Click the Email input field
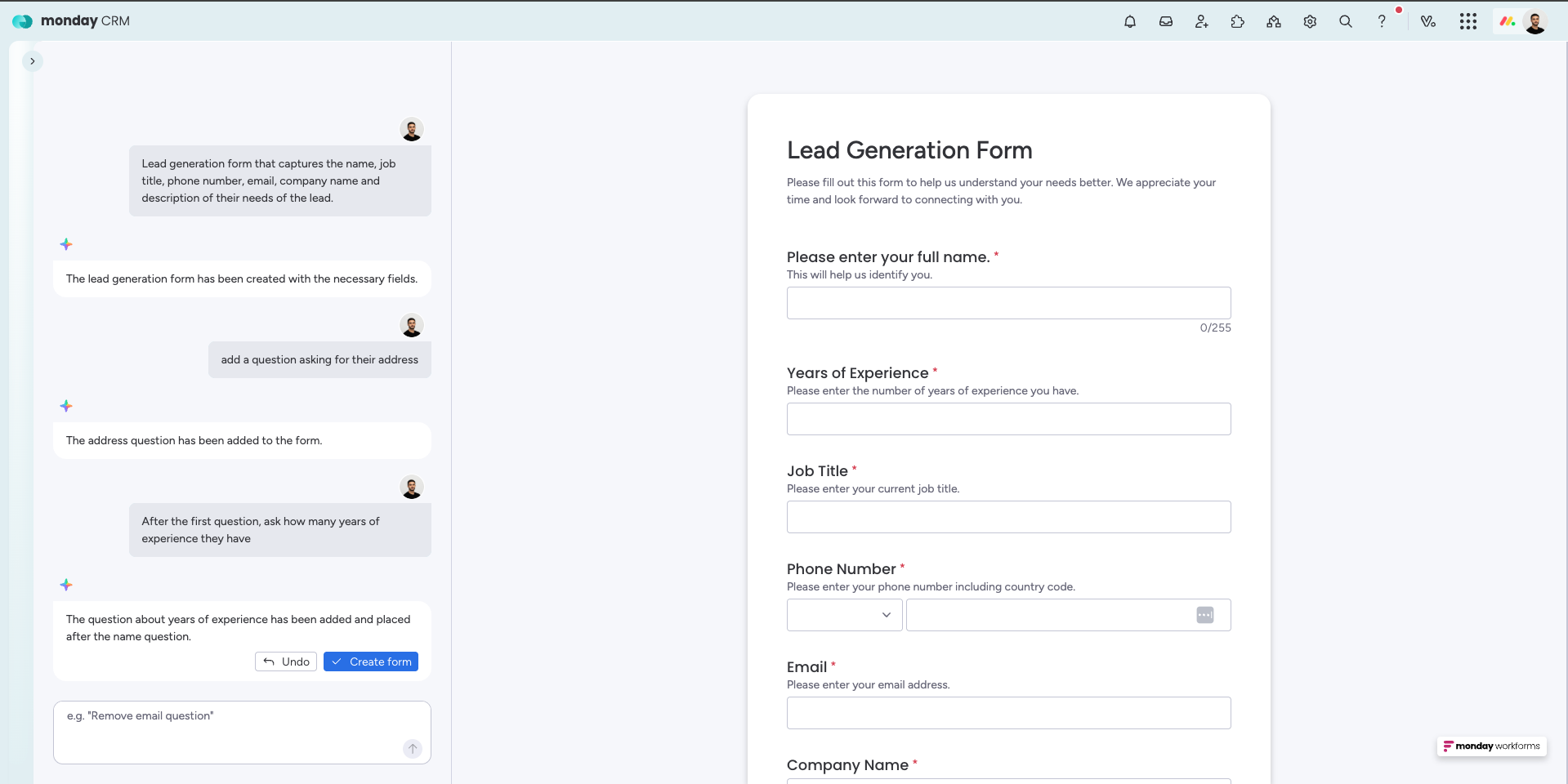 (x=1008, y=713)
